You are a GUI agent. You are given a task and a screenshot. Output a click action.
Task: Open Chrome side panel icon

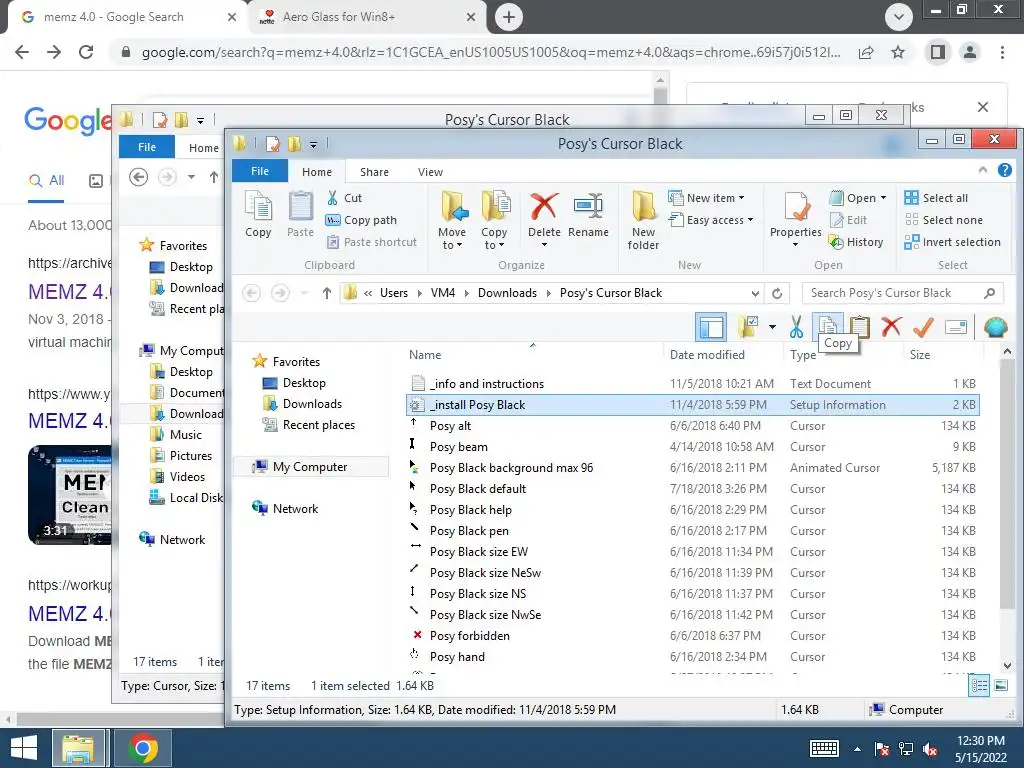click(x=938, y=52)
